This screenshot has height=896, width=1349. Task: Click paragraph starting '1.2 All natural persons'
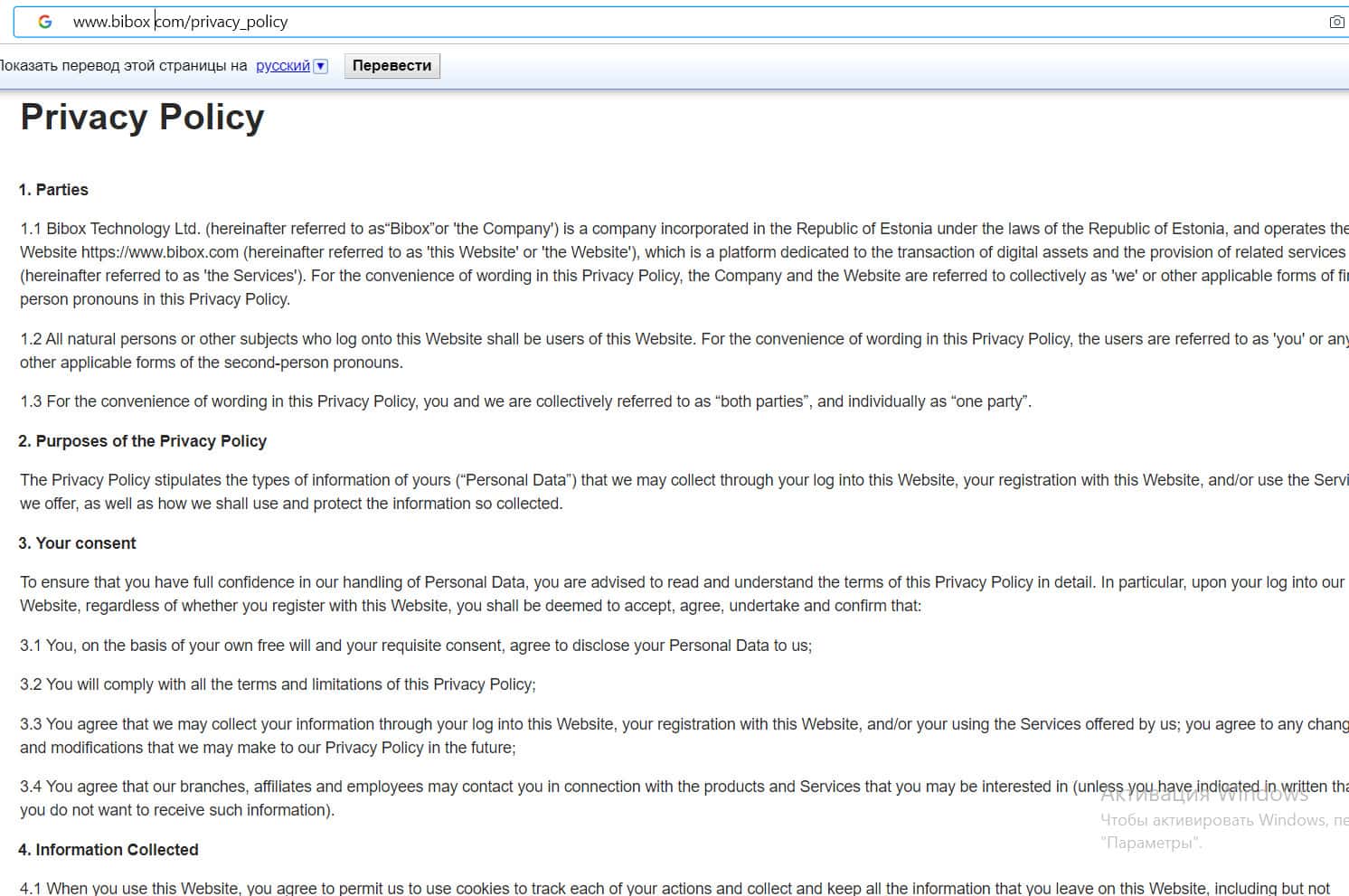click(684, 351)
